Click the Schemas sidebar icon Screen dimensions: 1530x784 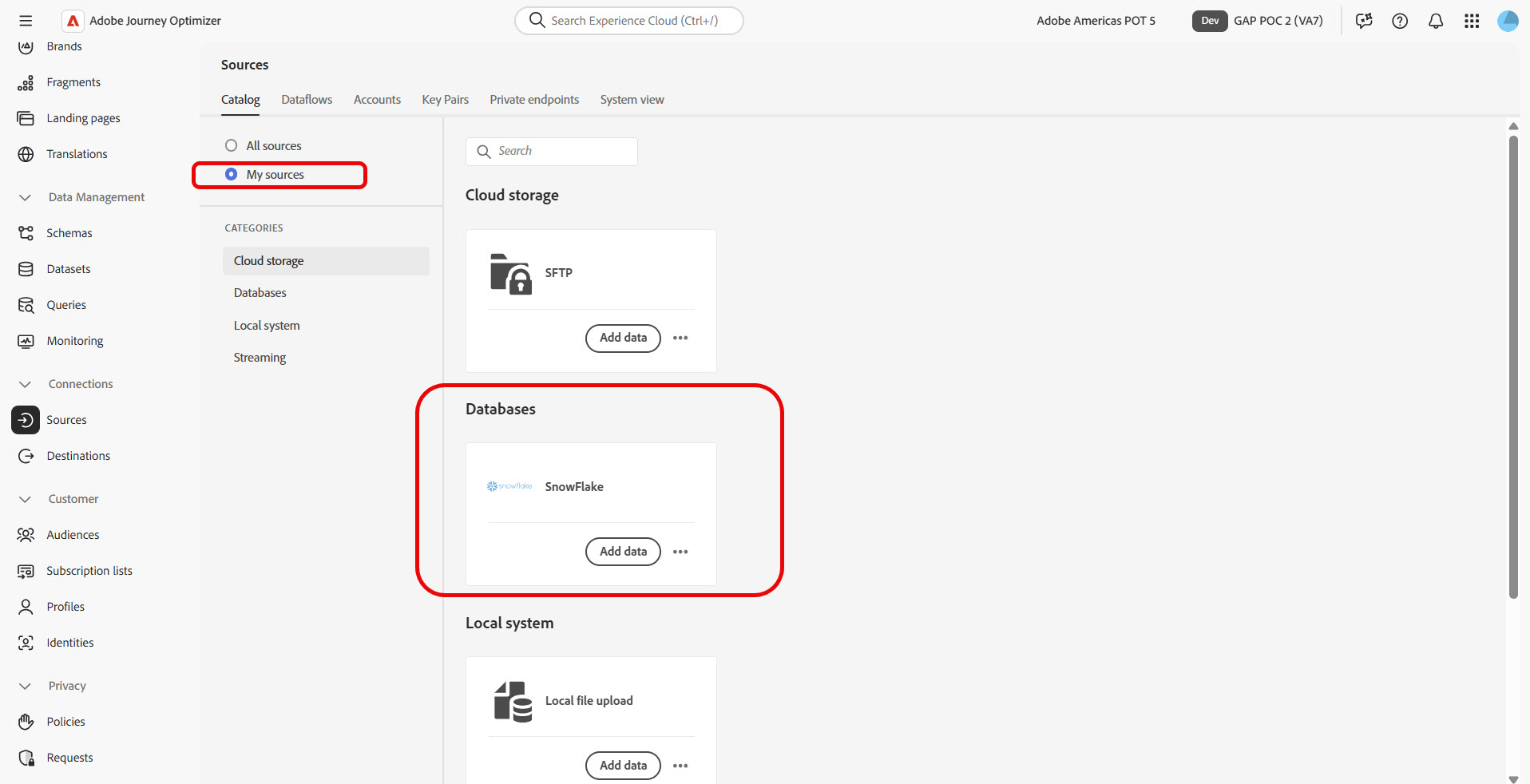pos(26,233)
